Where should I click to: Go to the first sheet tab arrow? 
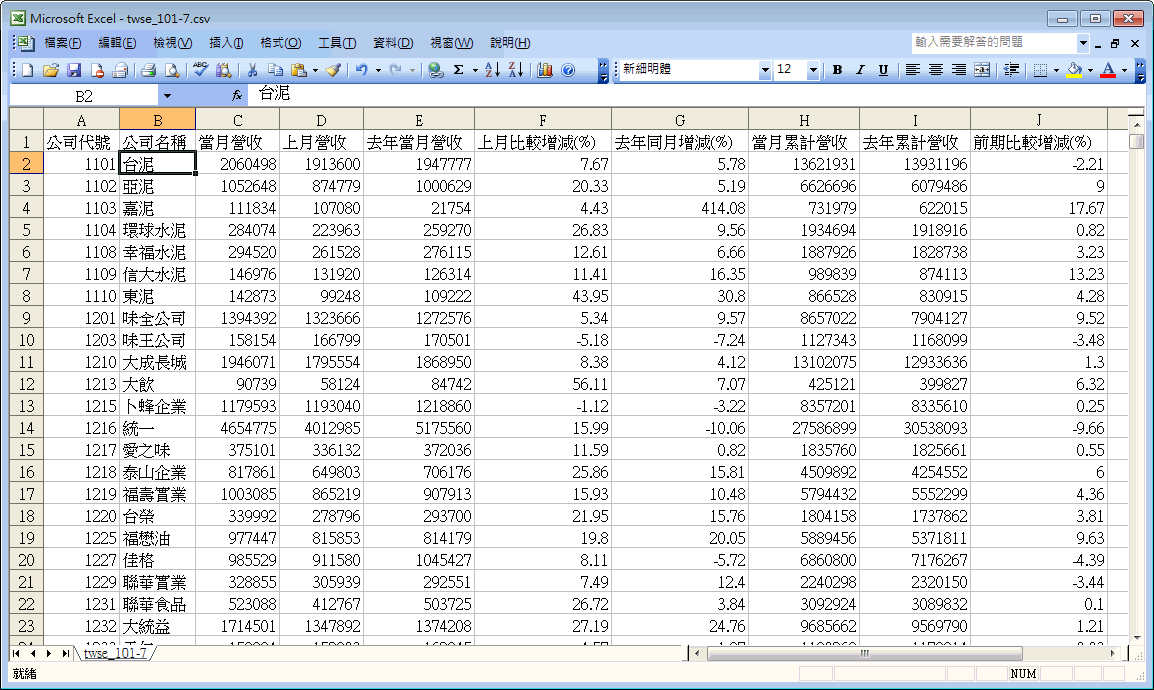point(17,653)
